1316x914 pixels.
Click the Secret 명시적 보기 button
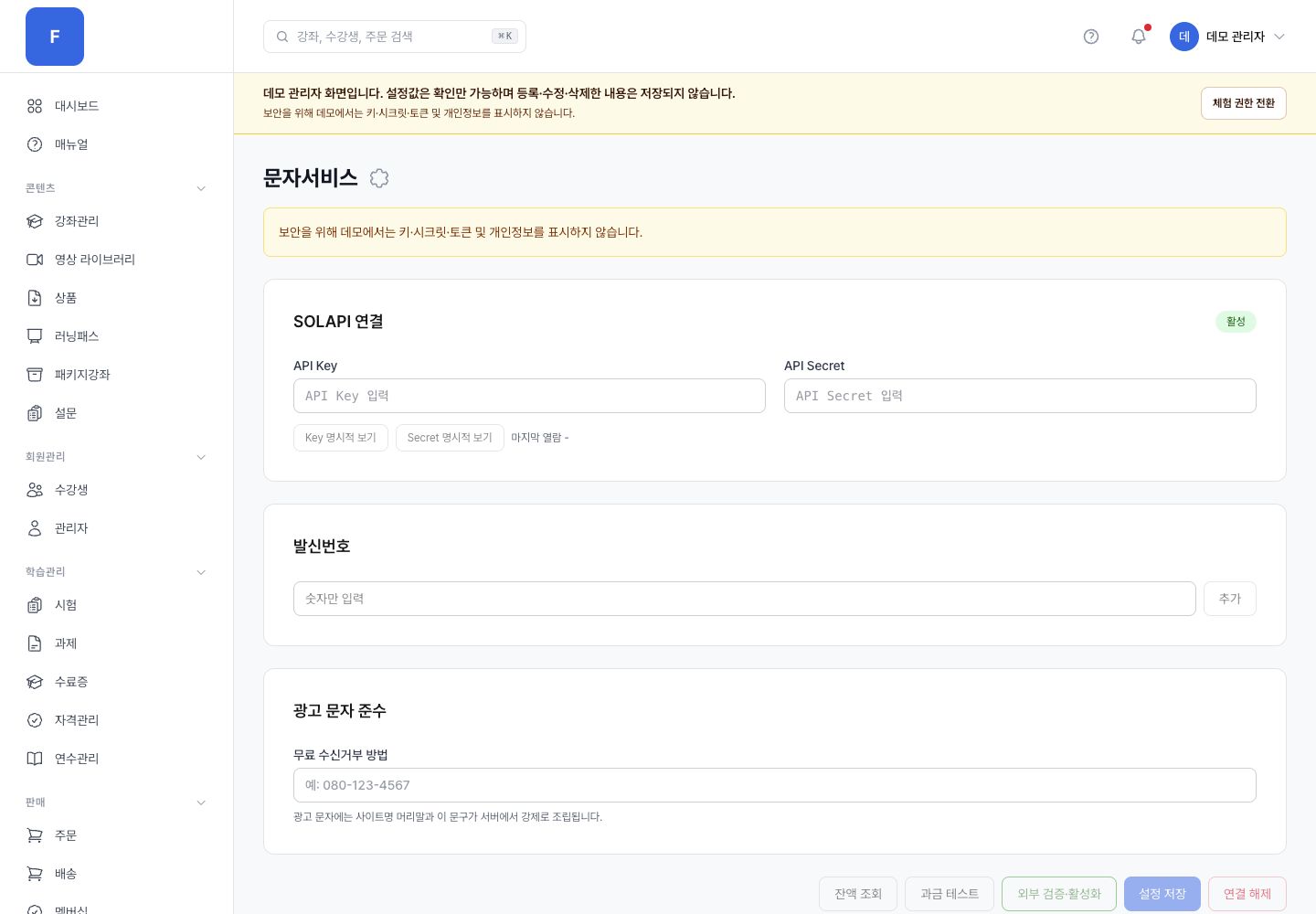click(450, 438)
